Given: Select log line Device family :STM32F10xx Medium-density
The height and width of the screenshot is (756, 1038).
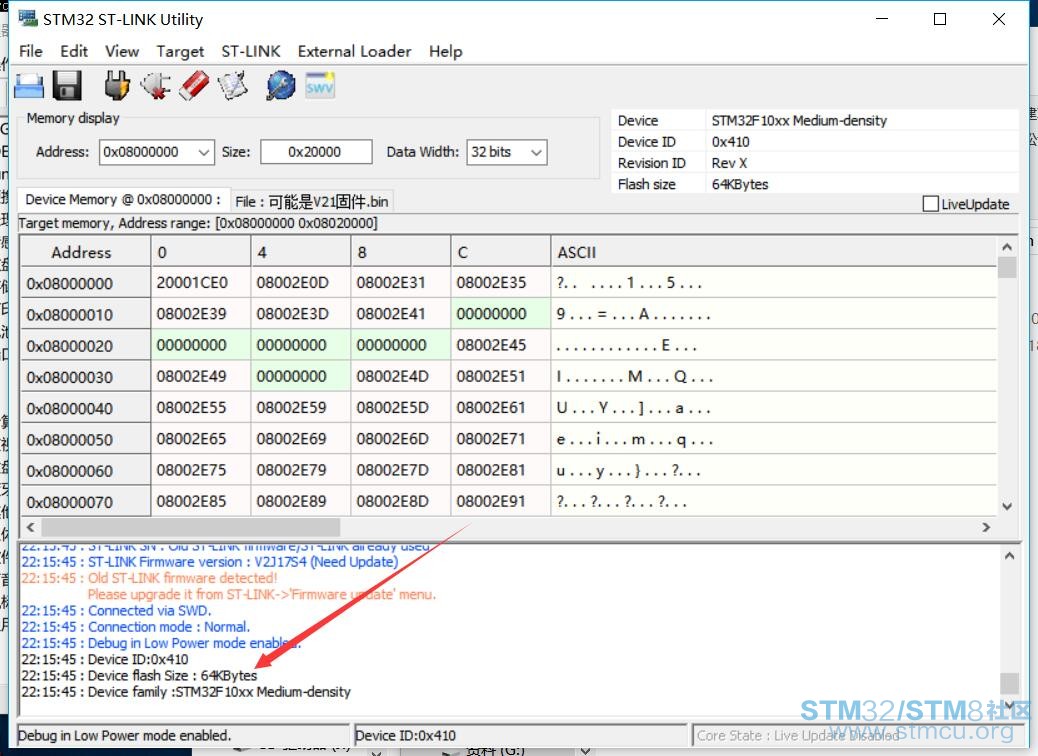Looking at the screenshot, I should [x=186, y=692].
